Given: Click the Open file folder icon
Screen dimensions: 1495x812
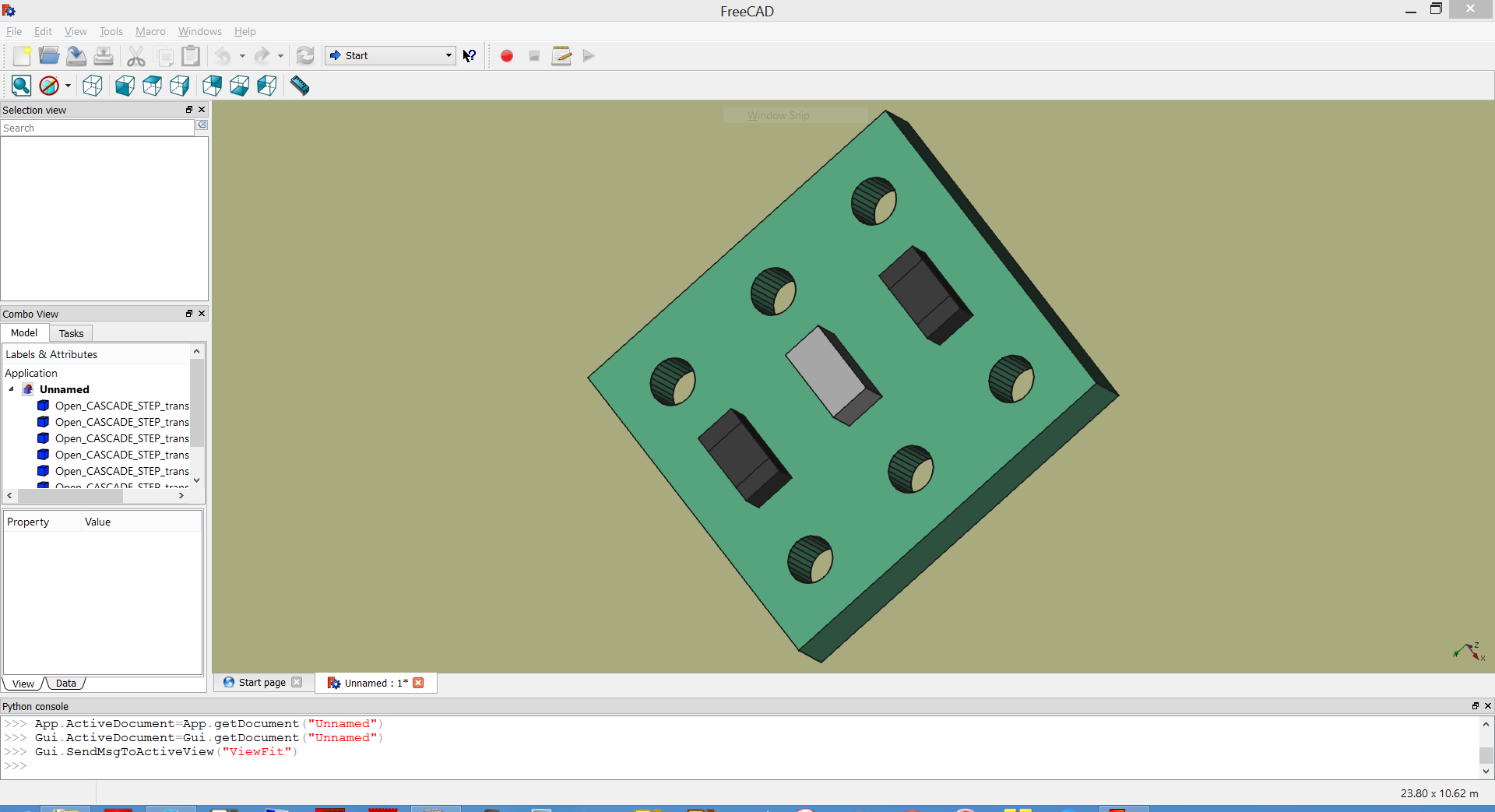Looking at the screenshot, I should click(x=49, y=56).
